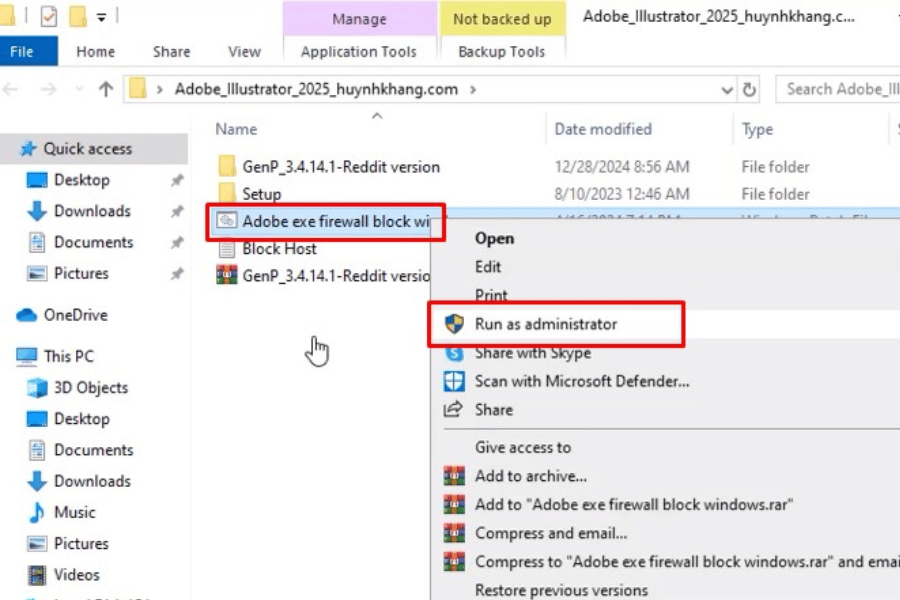The height and width of the screenshot is (600, 900).
Task: Open the Customize Quick Access Toolbar dropdown
Action: [x=102, y=17]
